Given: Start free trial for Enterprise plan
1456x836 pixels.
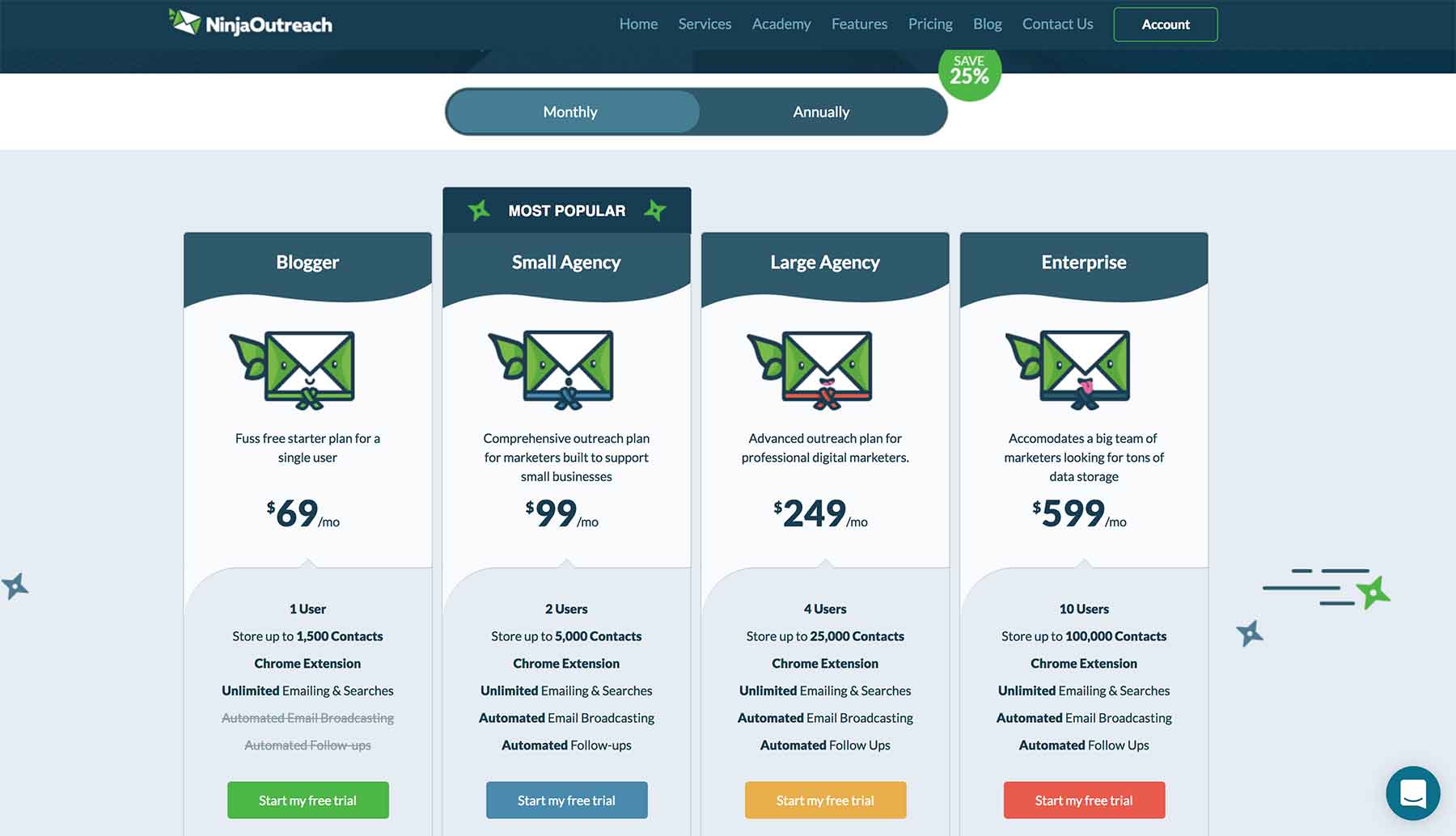Looking at the screenshot, I should (1085, 800).
